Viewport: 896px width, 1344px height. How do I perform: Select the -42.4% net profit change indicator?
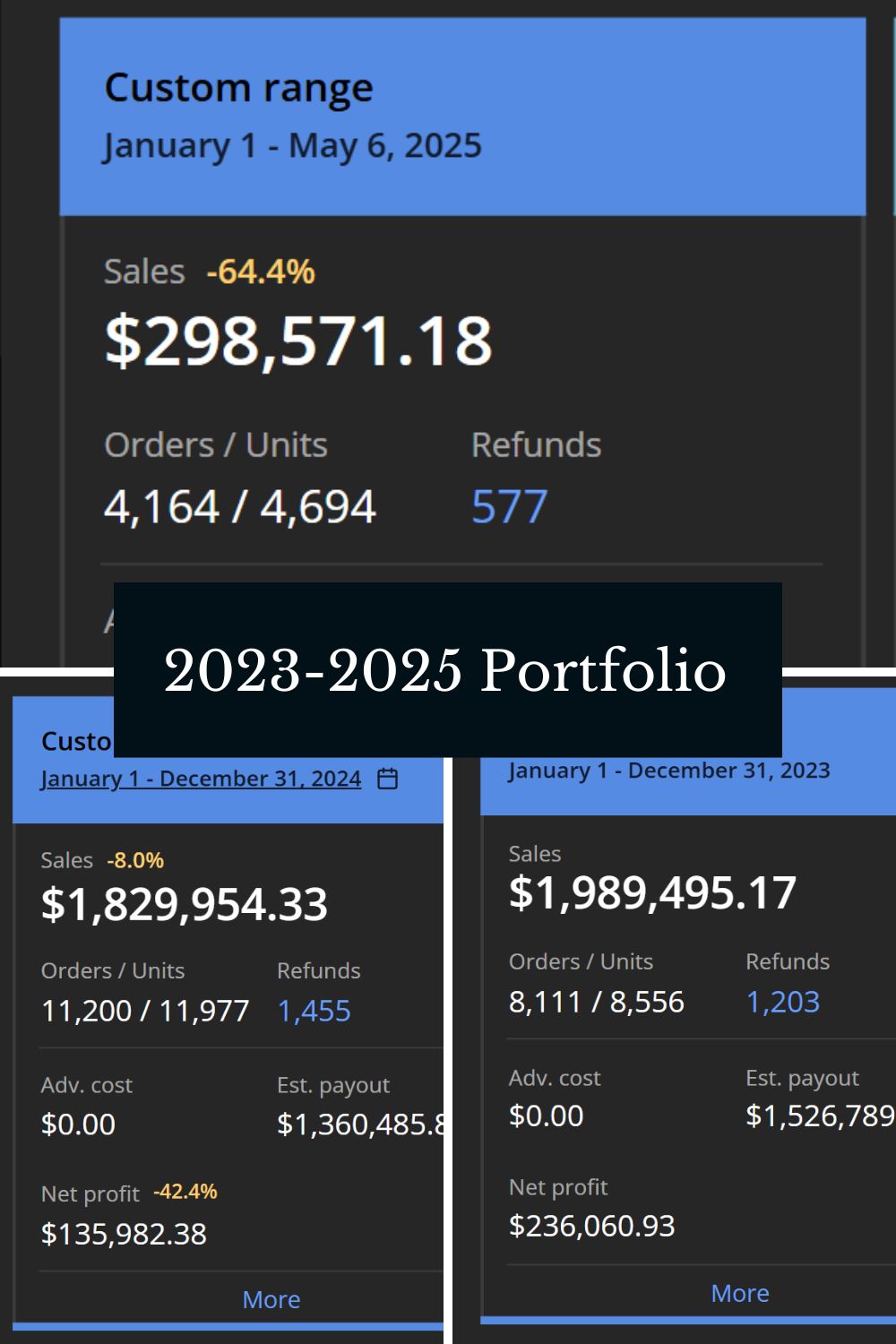[185, 1192]
